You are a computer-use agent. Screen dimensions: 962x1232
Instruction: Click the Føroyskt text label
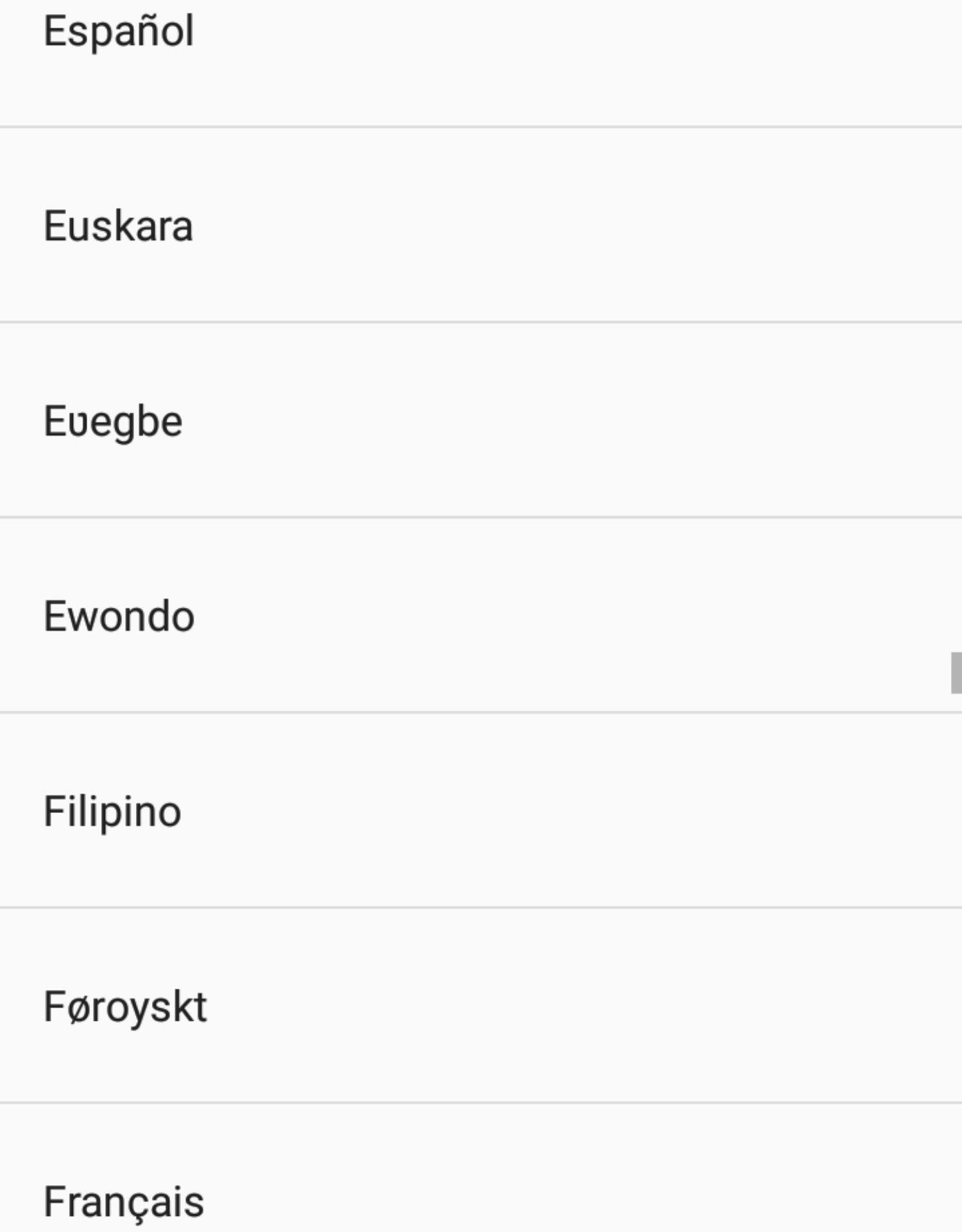tap(126, 1007)
